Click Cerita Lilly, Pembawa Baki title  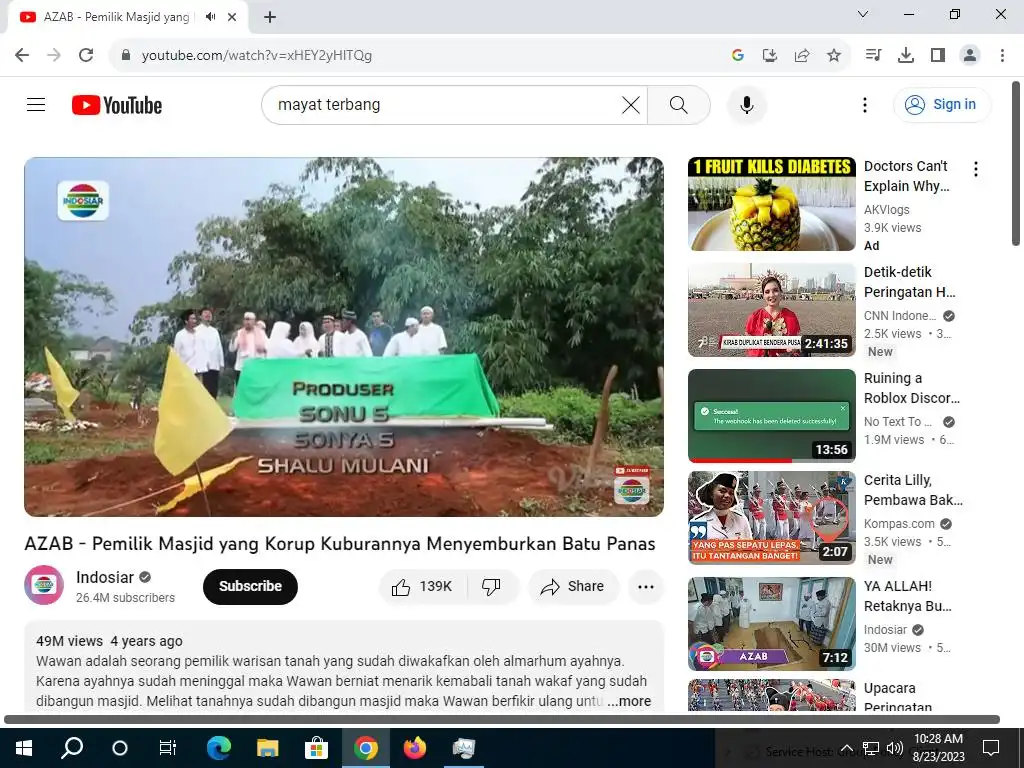point(913,490)
